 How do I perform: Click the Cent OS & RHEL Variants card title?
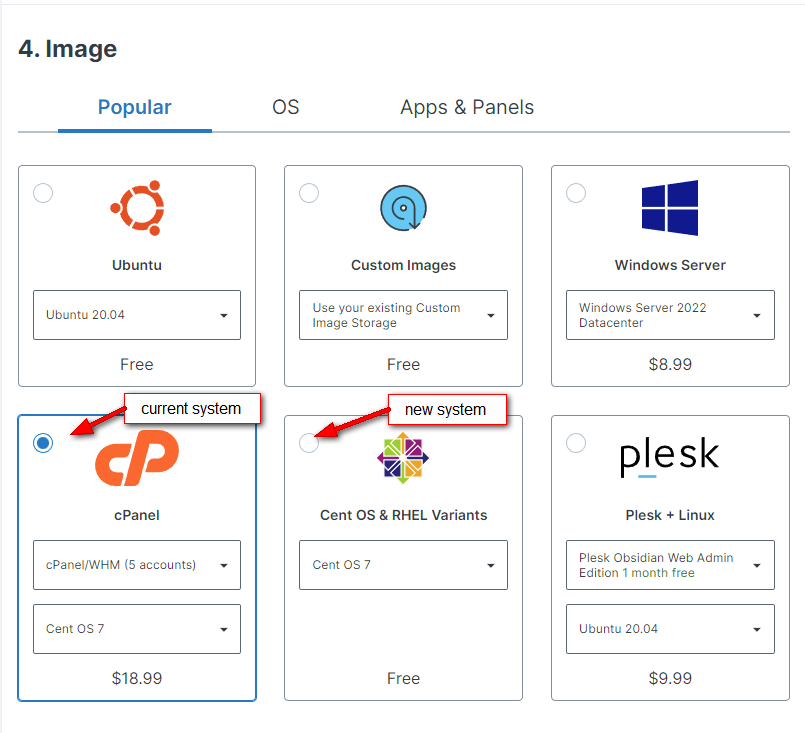403,515
